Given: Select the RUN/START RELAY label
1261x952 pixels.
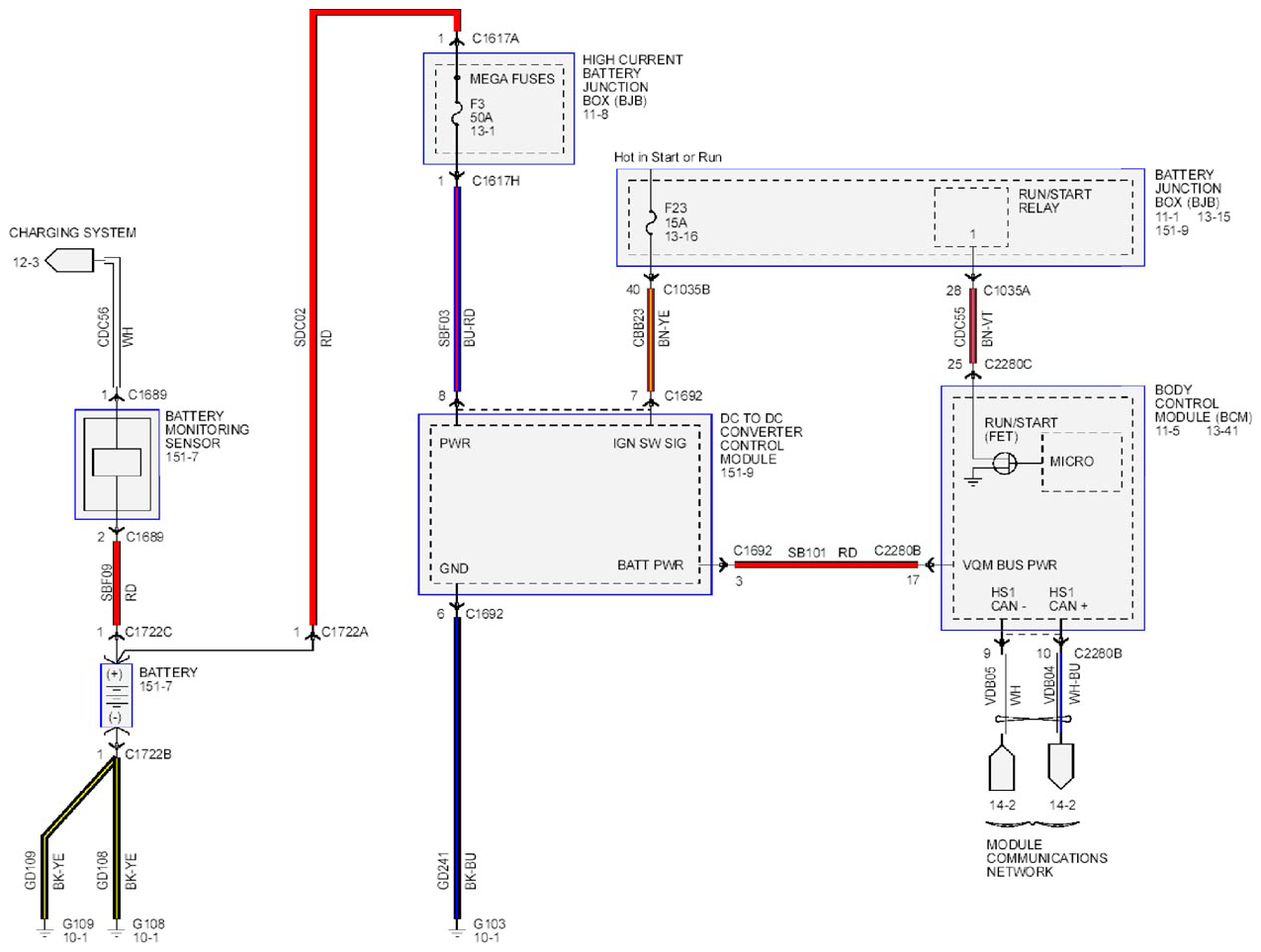Looking at the screenshot, I should [1054, 201].
